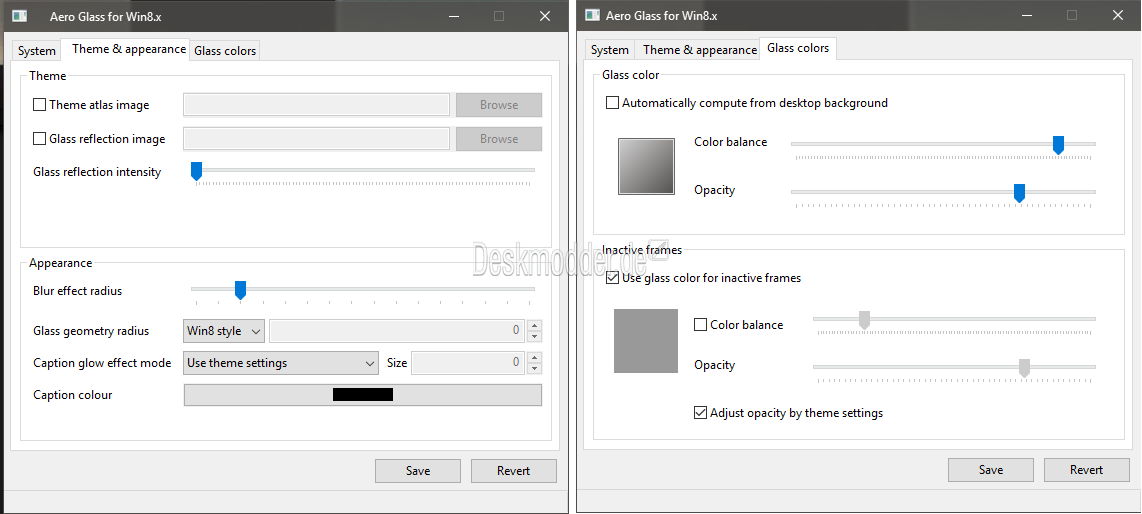Click the Glass reflection intensity slider handle
1142x514 pixels.
pyautogui.click(x=196, y=171)
